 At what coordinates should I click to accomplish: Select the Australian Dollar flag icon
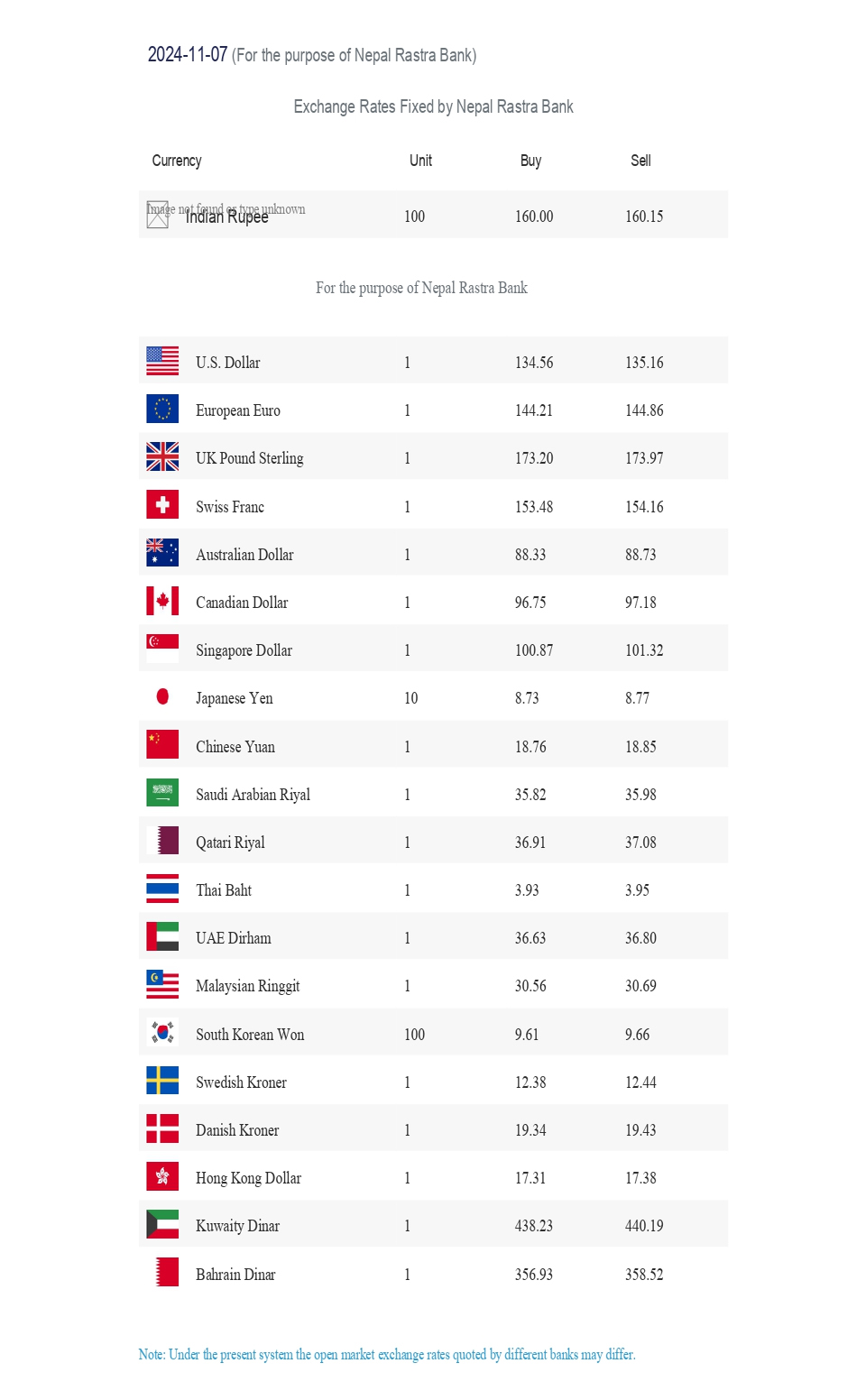tap(162, 552)
